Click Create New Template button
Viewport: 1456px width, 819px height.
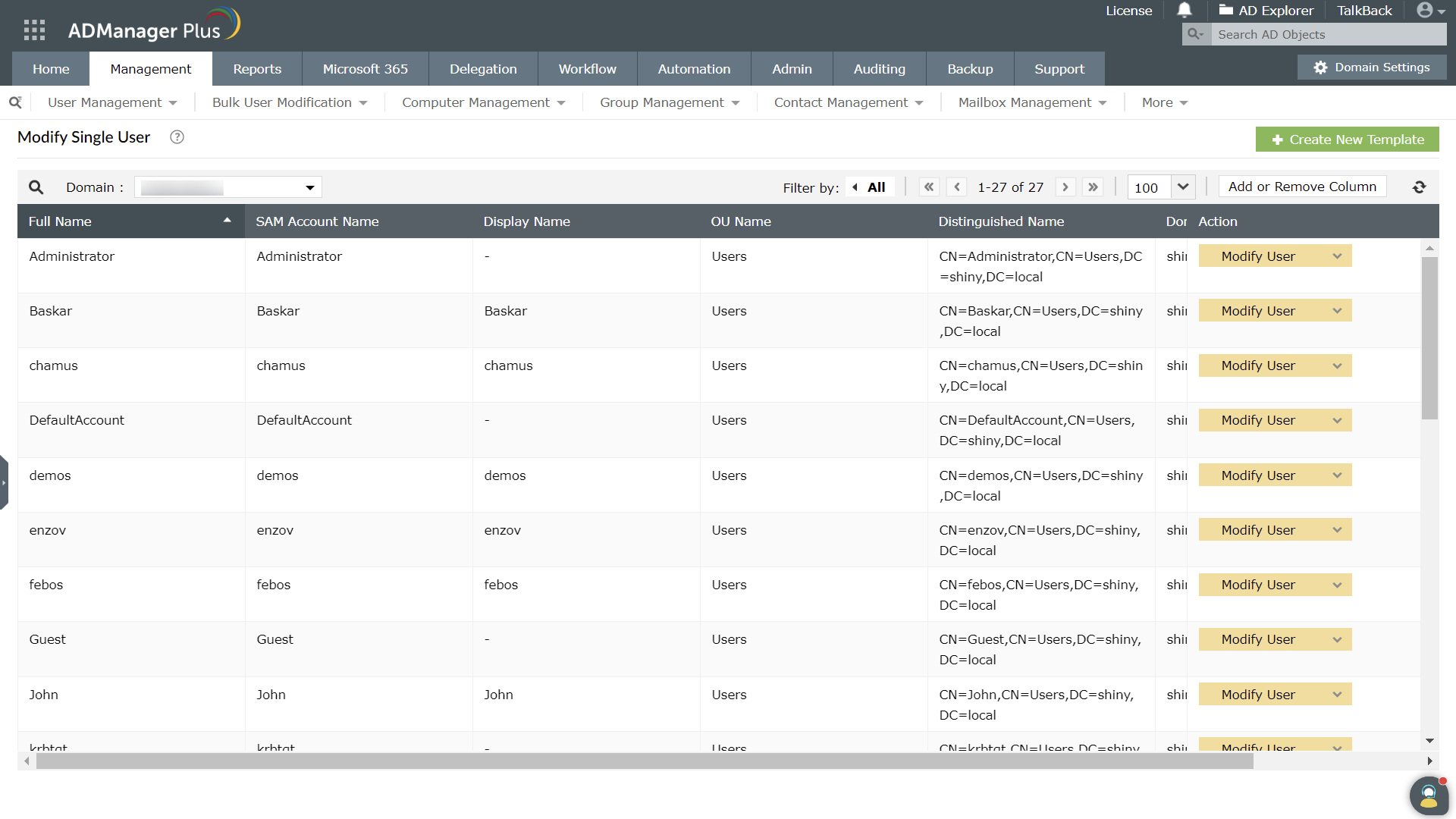[1347, 140]
